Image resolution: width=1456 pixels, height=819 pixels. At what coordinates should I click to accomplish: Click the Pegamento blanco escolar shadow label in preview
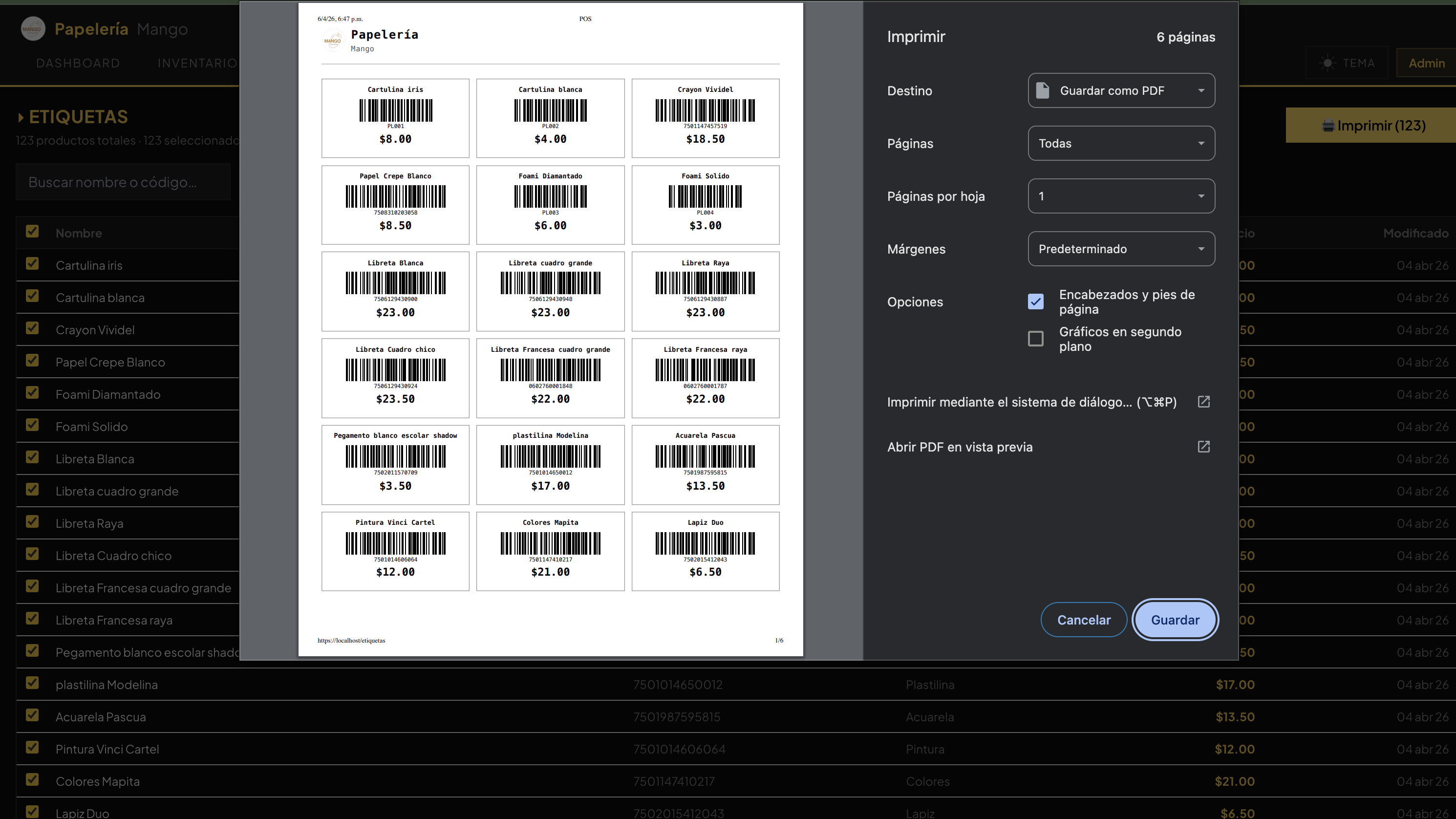[395, 465]
